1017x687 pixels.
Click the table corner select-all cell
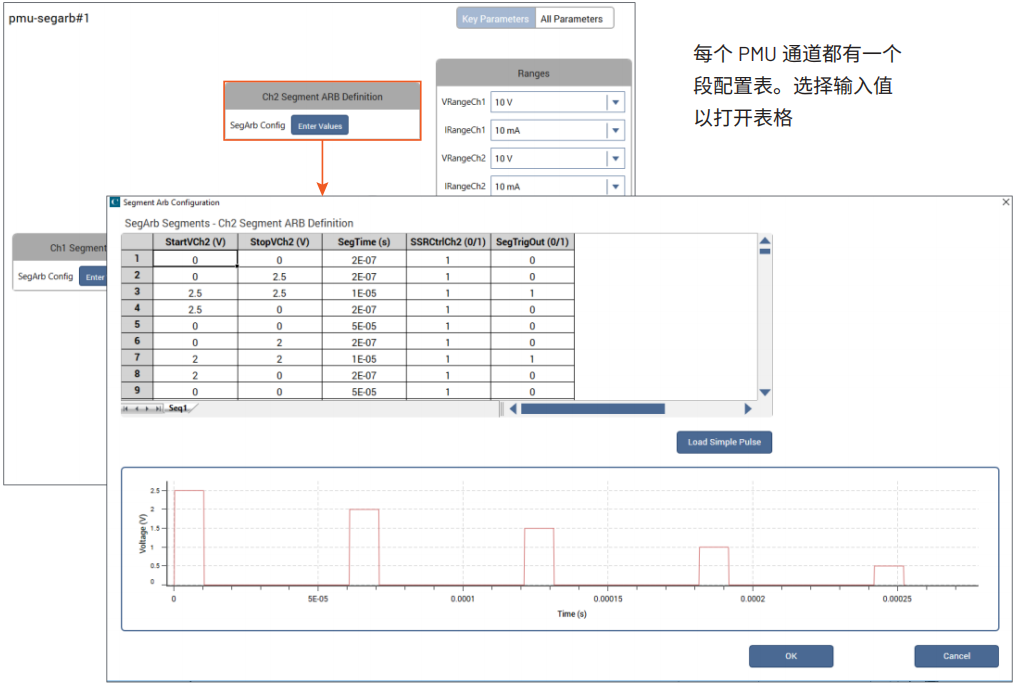coord(137,242)
